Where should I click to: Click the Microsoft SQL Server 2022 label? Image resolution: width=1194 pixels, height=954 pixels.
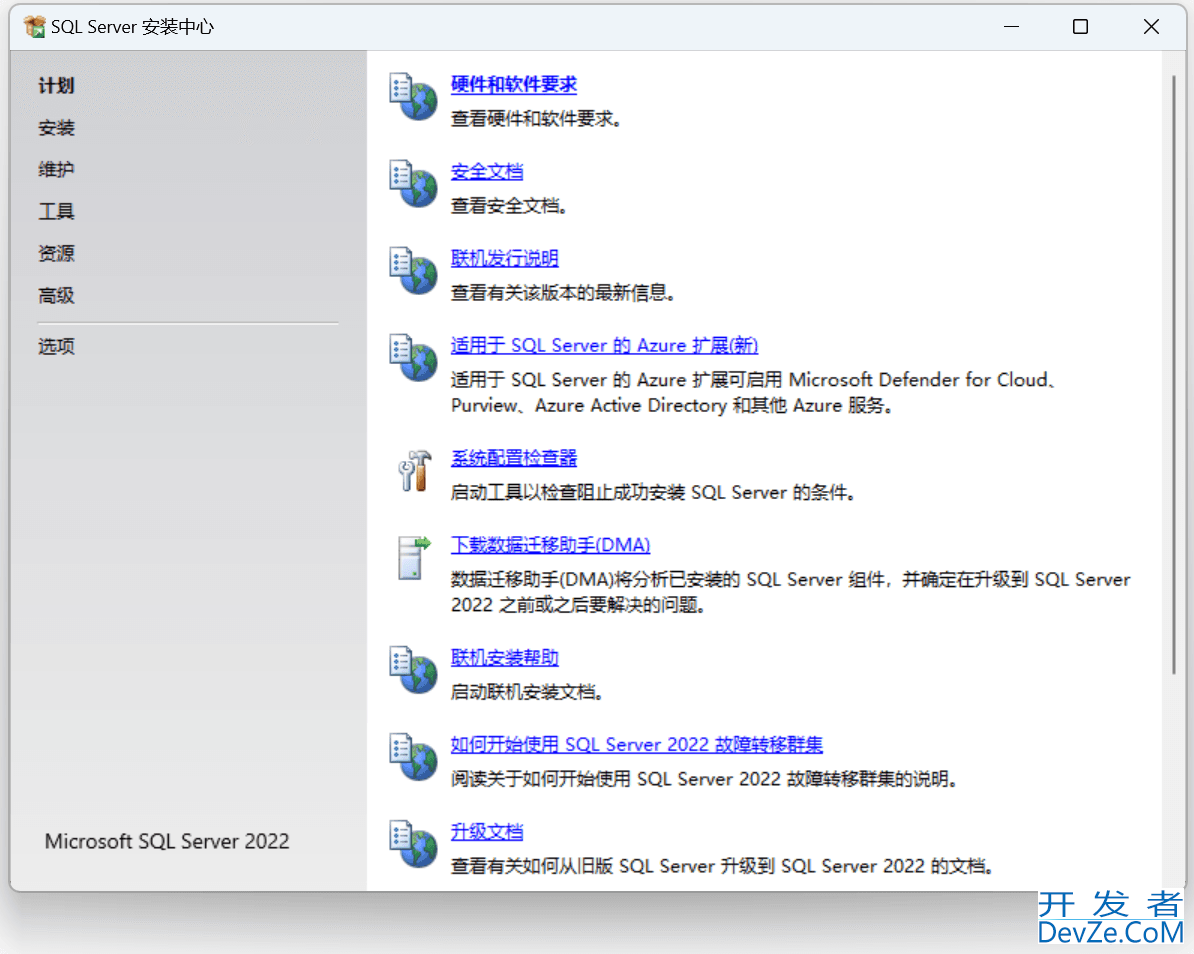click(167, 841)
